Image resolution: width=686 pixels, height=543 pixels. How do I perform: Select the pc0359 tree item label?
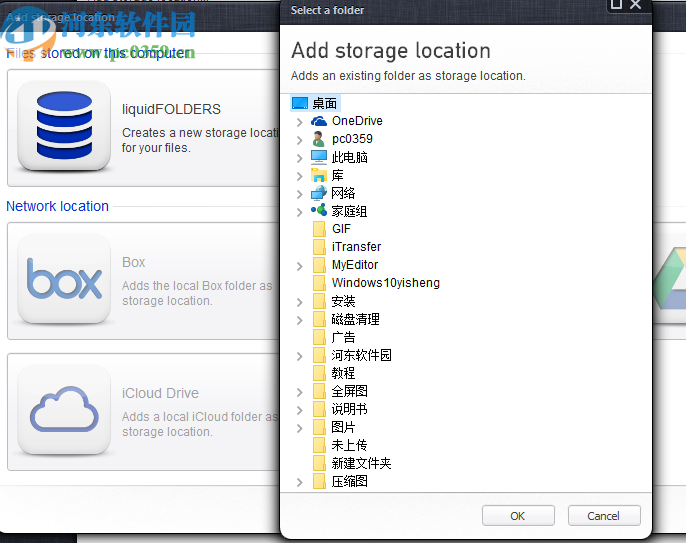tap(352, 139)
